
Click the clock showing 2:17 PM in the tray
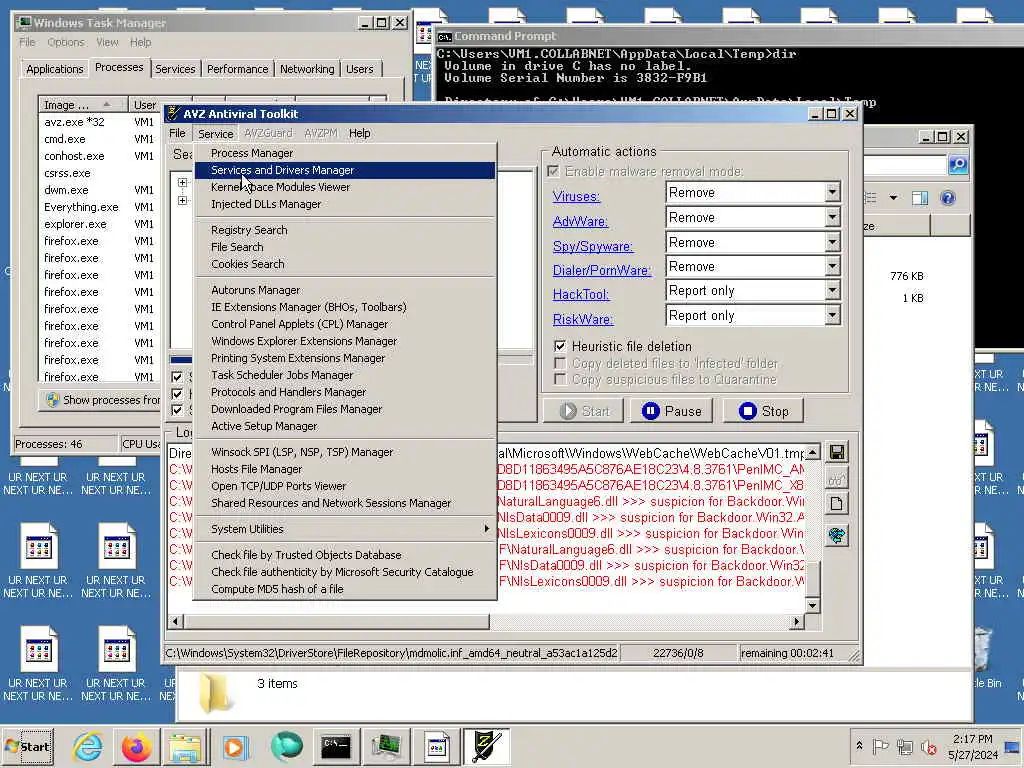coord(972,739)
